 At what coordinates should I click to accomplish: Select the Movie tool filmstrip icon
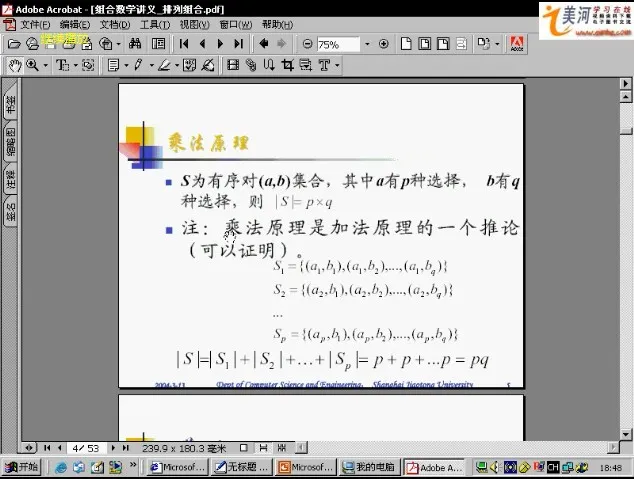click(x=233, y=65)
